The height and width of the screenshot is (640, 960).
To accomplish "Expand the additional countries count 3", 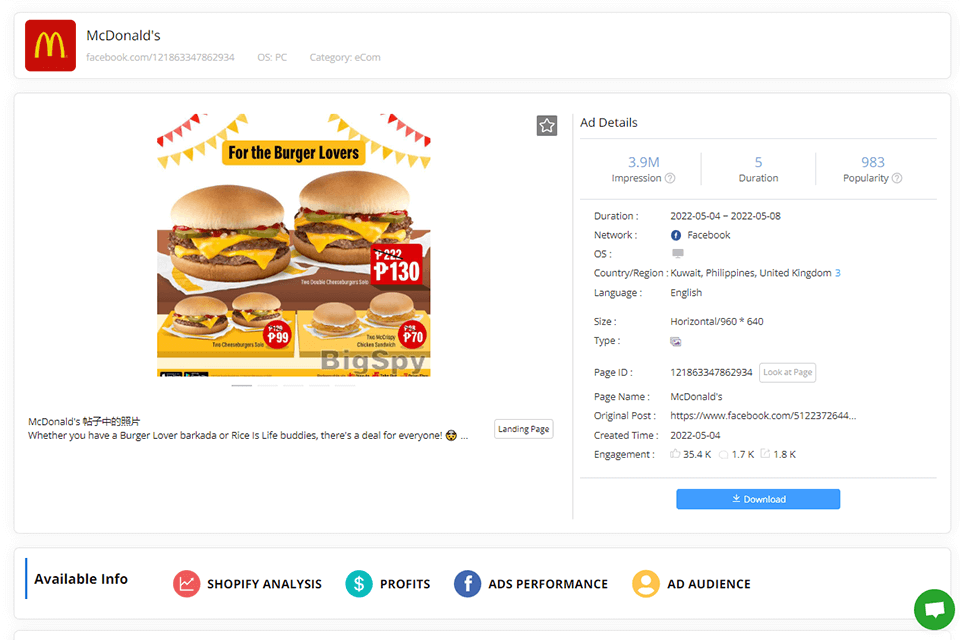I will coord(838,273).
